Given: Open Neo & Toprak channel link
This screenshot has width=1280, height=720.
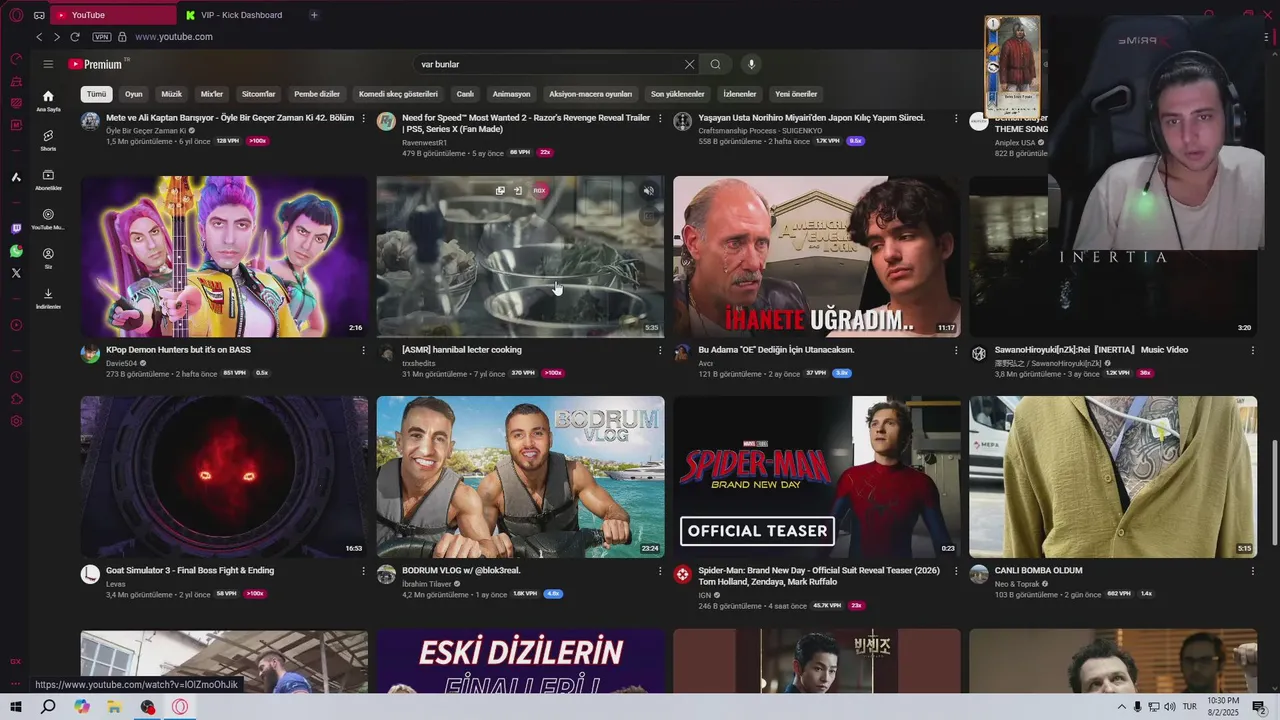Looking at the screenshot, I should [x=1016, y=583].
